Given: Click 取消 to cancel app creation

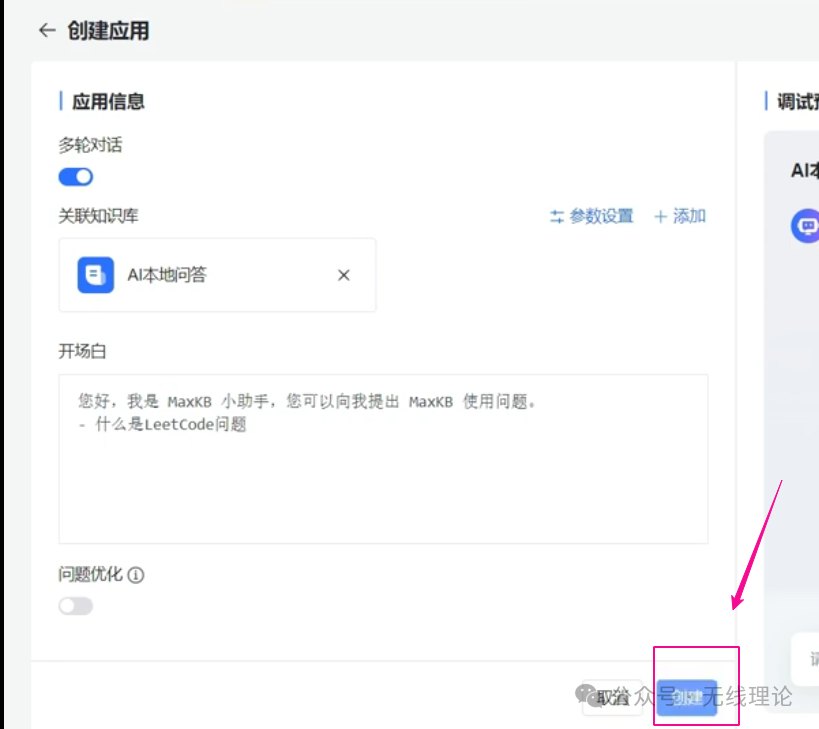Looking at the screenshot, I should click(613, 699).
